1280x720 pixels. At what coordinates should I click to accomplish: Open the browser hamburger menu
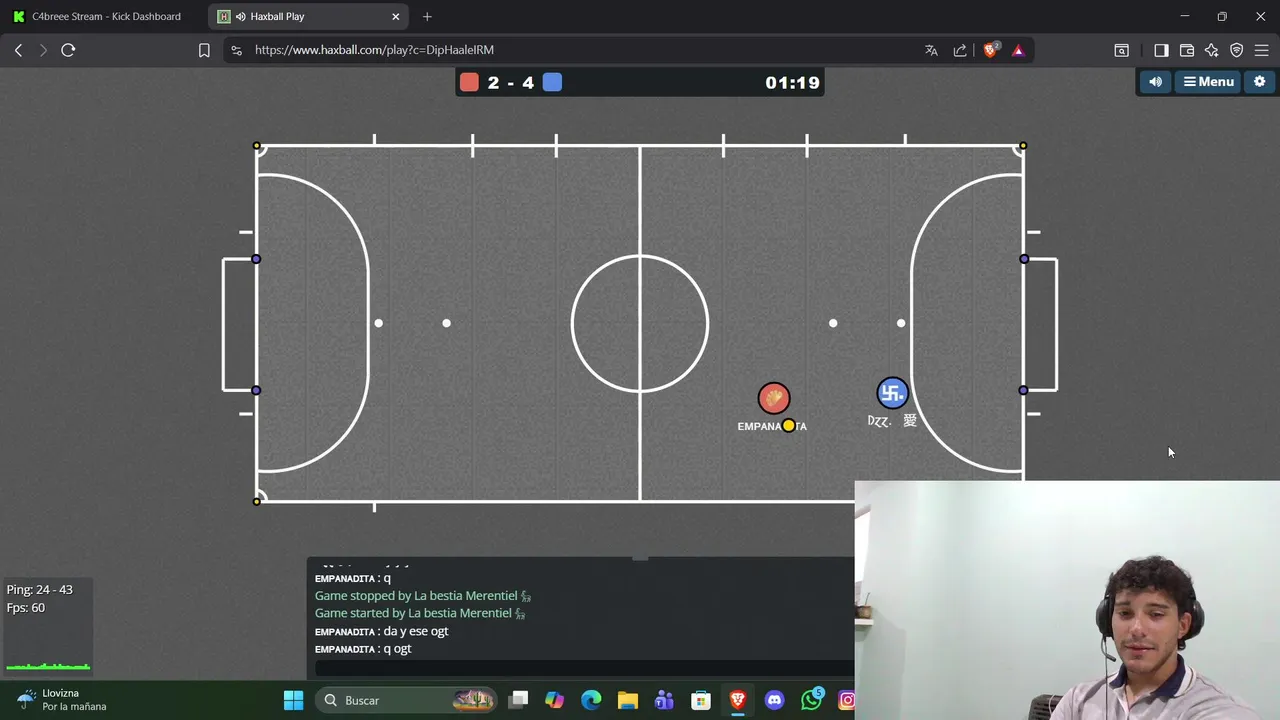pyautogui.click(x=1261, y=50)
